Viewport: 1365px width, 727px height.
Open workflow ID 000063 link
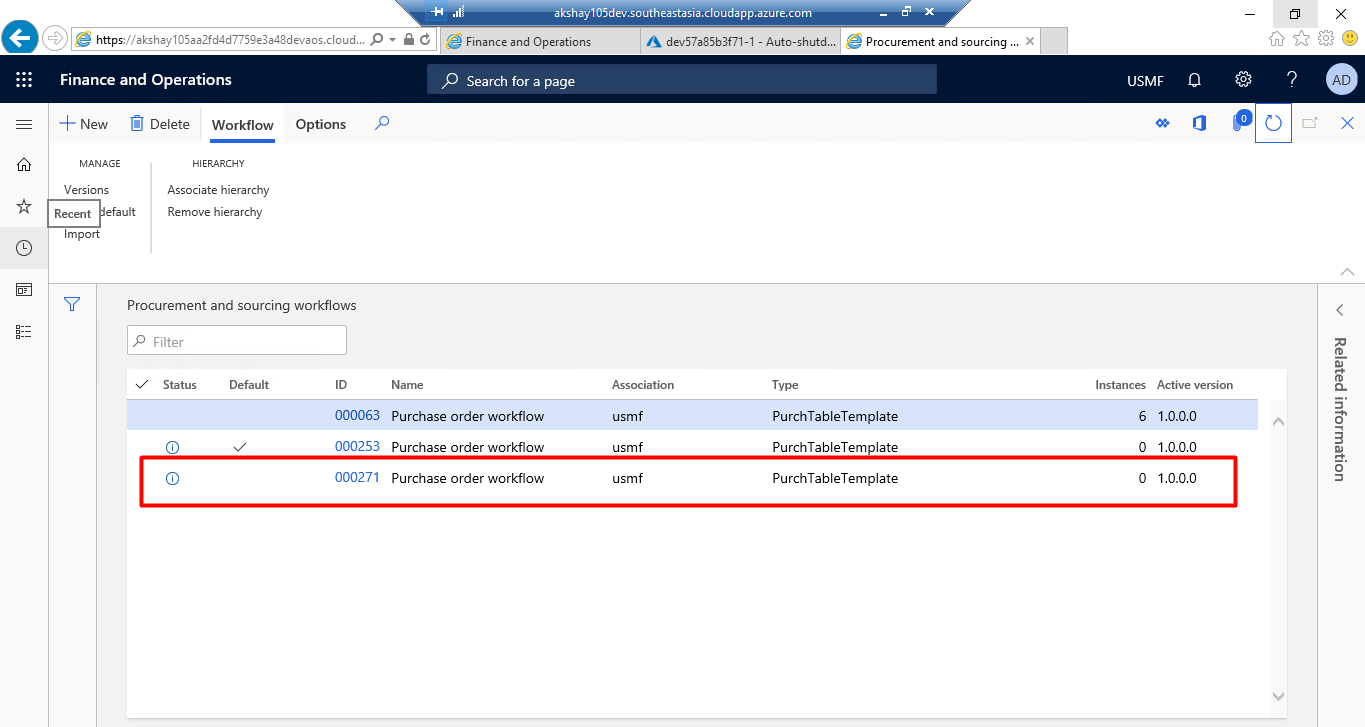(357, 415)
